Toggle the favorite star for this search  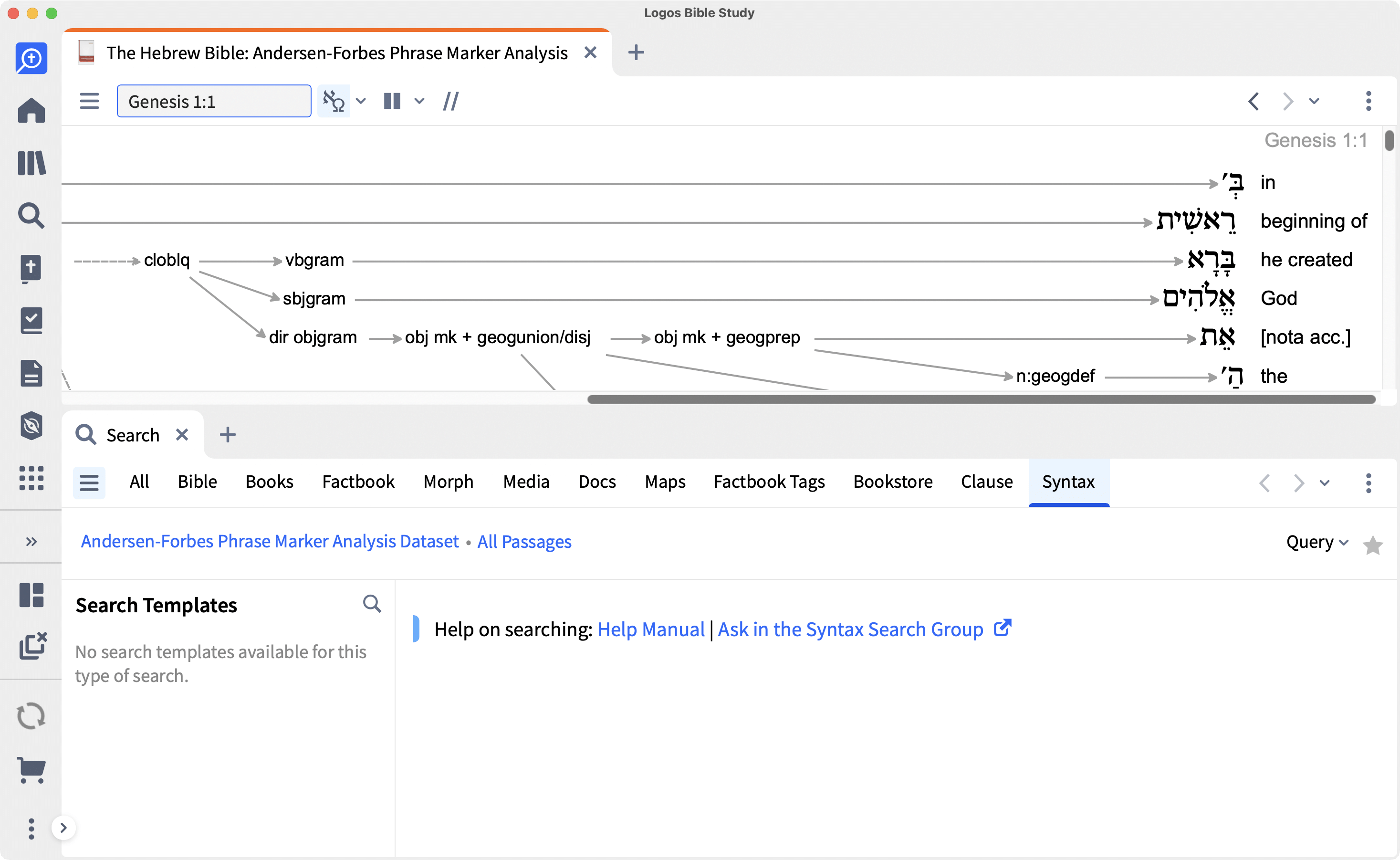[x=1373, y=545]
